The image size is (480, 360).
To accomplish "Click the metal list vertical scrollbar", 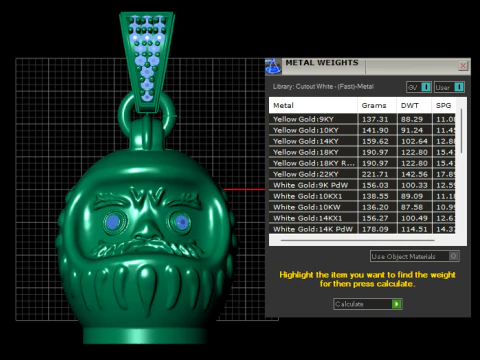I will (461, 131).
